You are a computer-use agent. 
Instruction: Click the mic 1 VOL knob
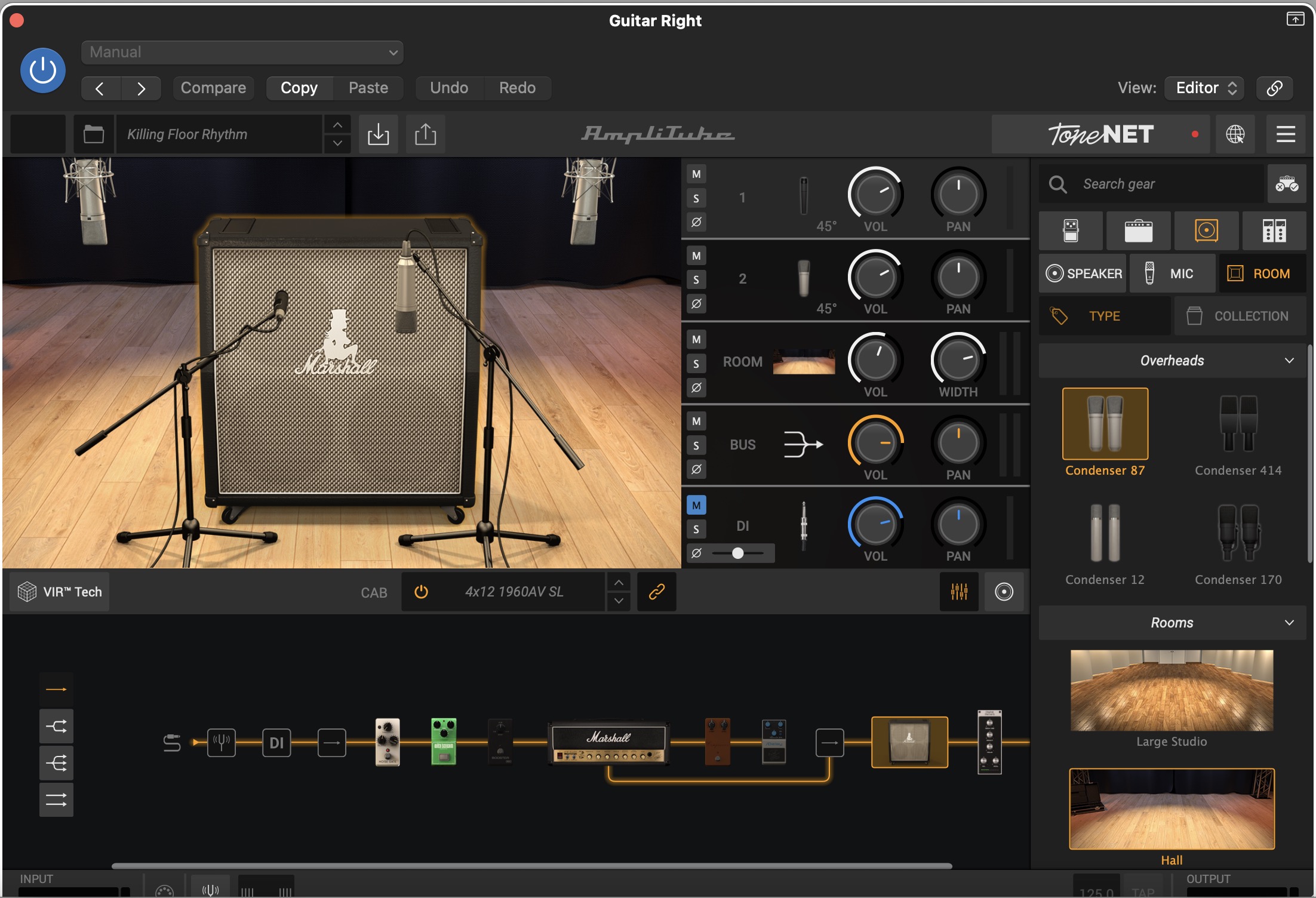pos(875,194)
